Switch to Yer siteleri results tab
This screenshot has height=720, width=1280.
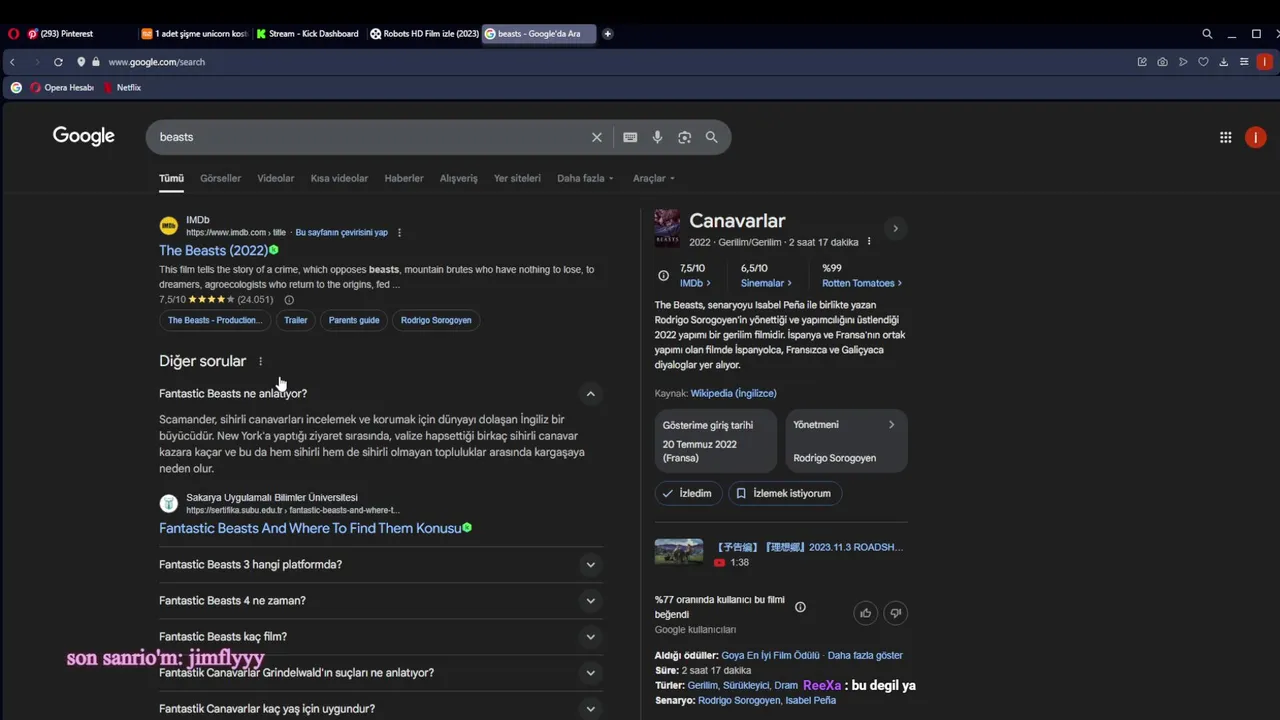coord(517,178)
